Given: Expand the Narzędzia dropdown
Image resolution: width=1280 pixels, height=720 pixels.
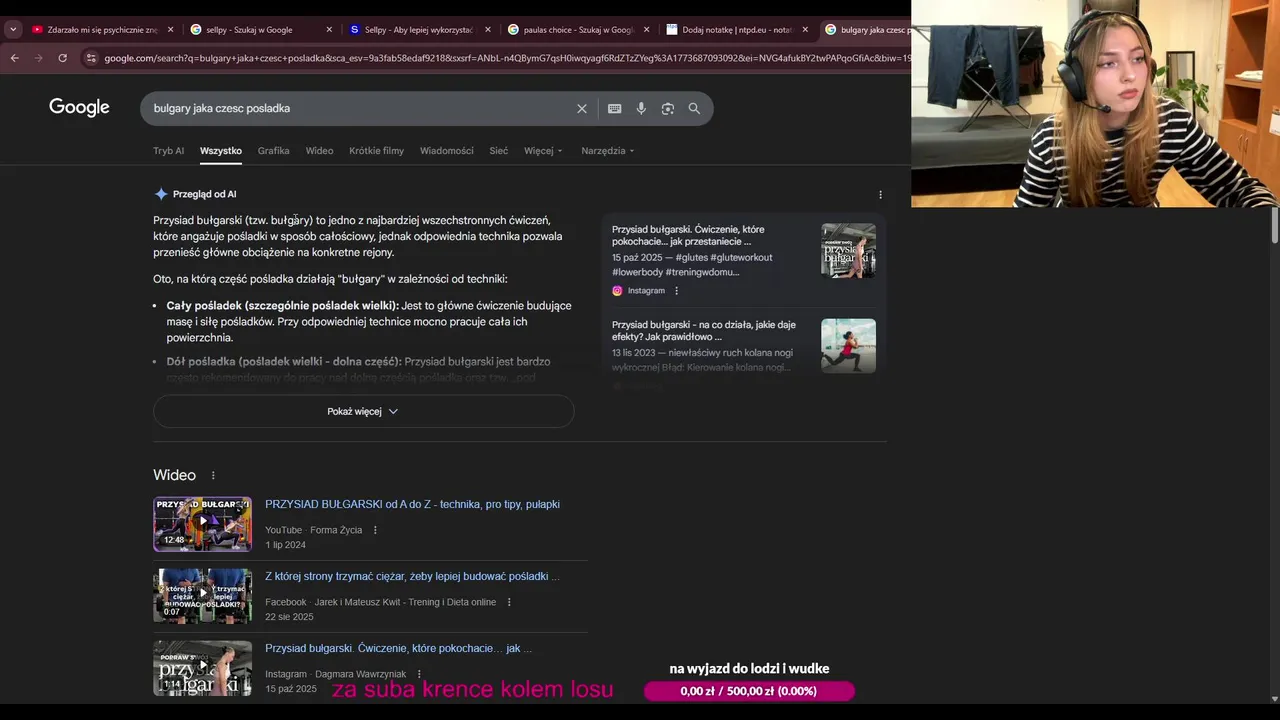Looking at the screenshot, I should [x=607, y=151].
